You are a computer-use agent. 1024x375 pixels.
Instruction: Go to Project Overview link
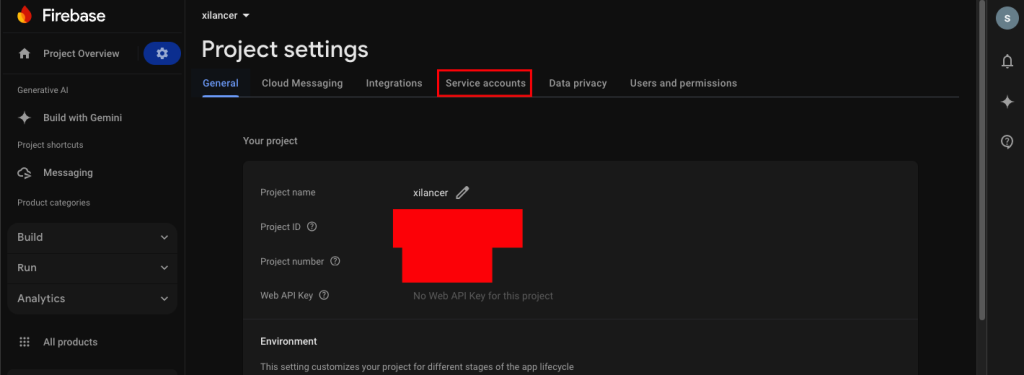(81, 54)
